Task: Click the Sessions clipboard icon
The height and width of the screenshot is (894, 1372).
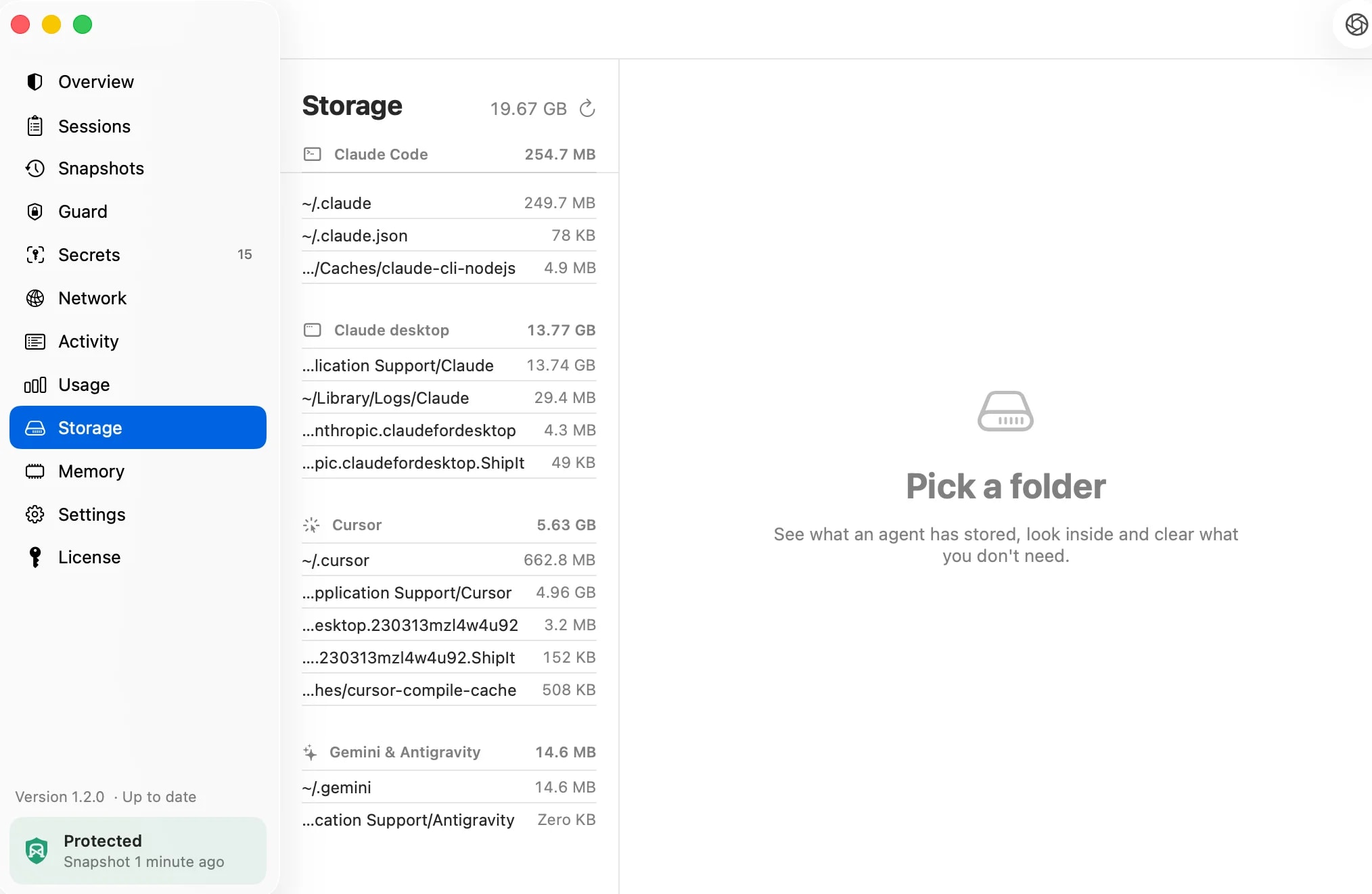Action: 35,126
